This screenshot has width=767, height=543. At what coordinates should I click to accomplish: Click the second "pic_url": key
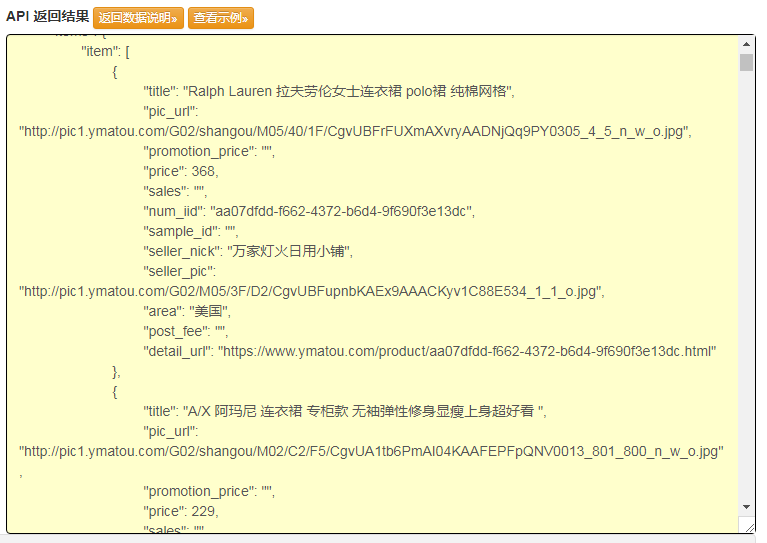[171, 431]
